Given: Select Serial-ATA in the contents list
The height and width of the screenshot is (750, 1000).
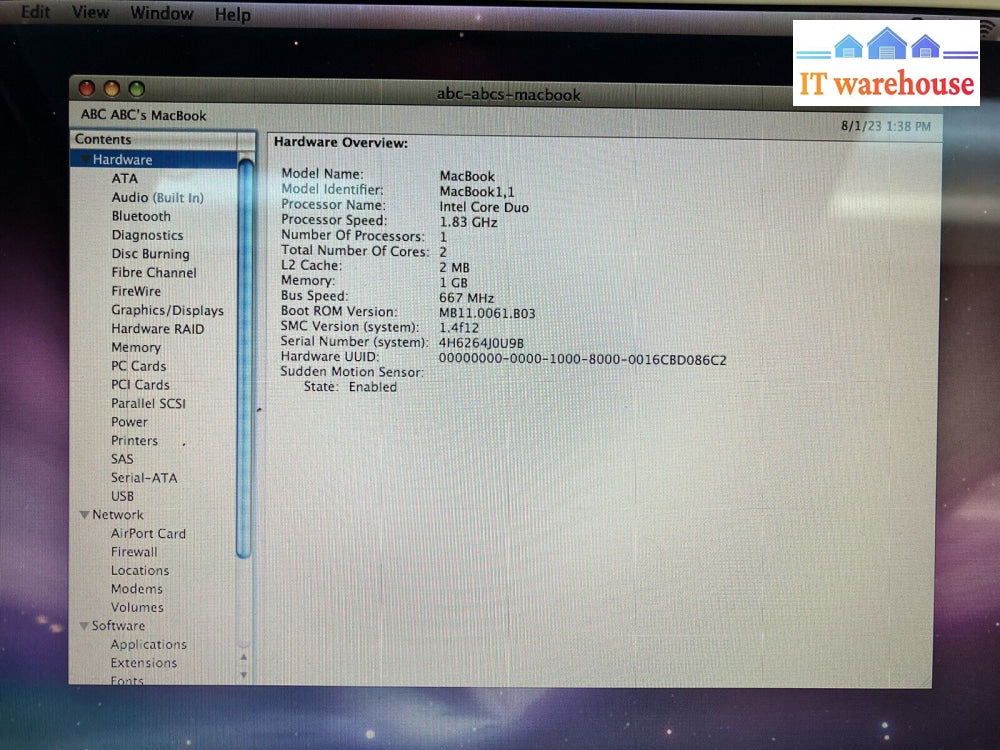Looking at the screenshot, I should 144,477.
